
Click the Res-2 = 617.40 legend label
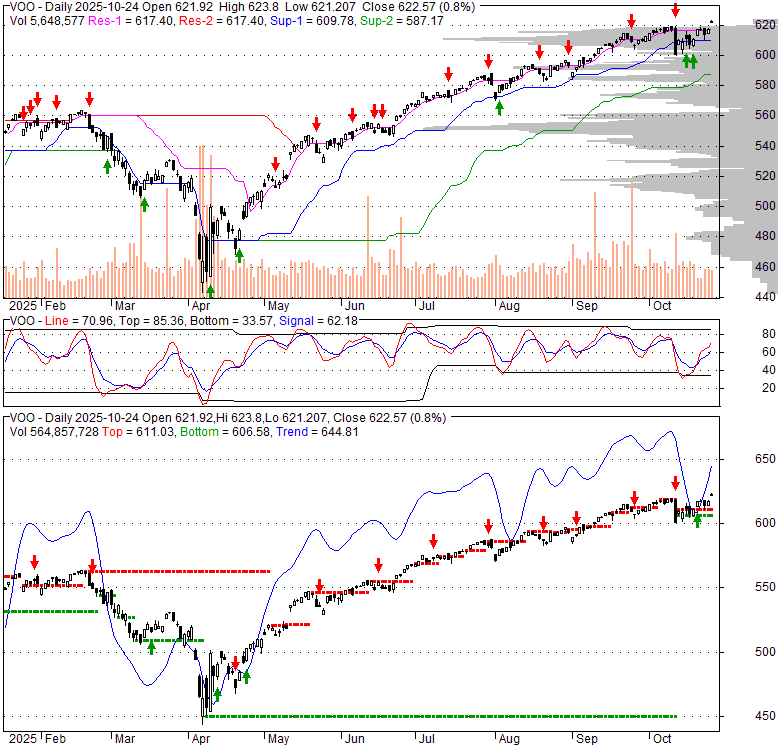coord(222,21)
